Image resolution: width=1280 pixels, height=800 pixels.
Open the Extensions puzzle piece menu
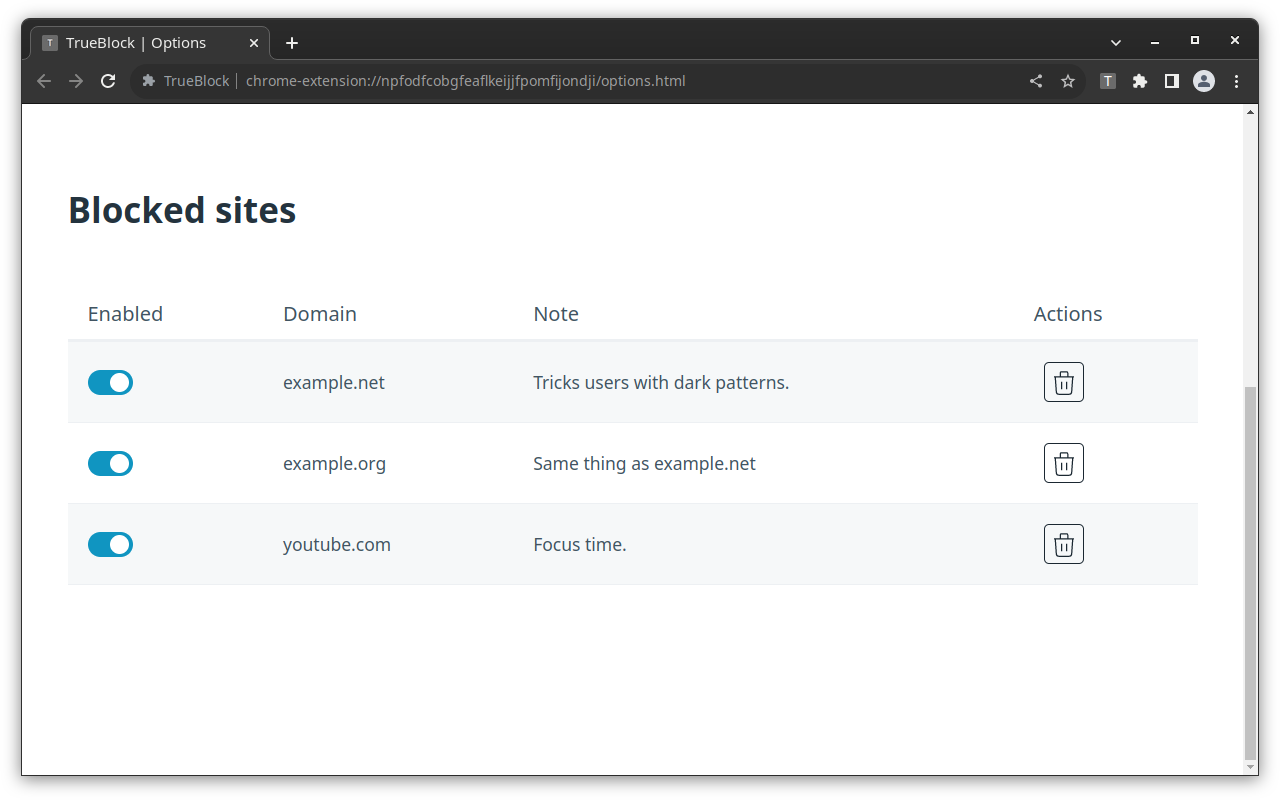pyautogui.click(x=1139, y=81)
